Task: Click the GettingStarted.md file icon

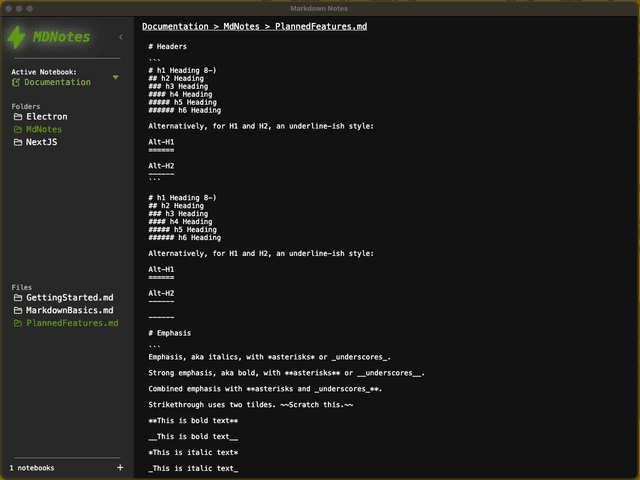Action: 17,298
